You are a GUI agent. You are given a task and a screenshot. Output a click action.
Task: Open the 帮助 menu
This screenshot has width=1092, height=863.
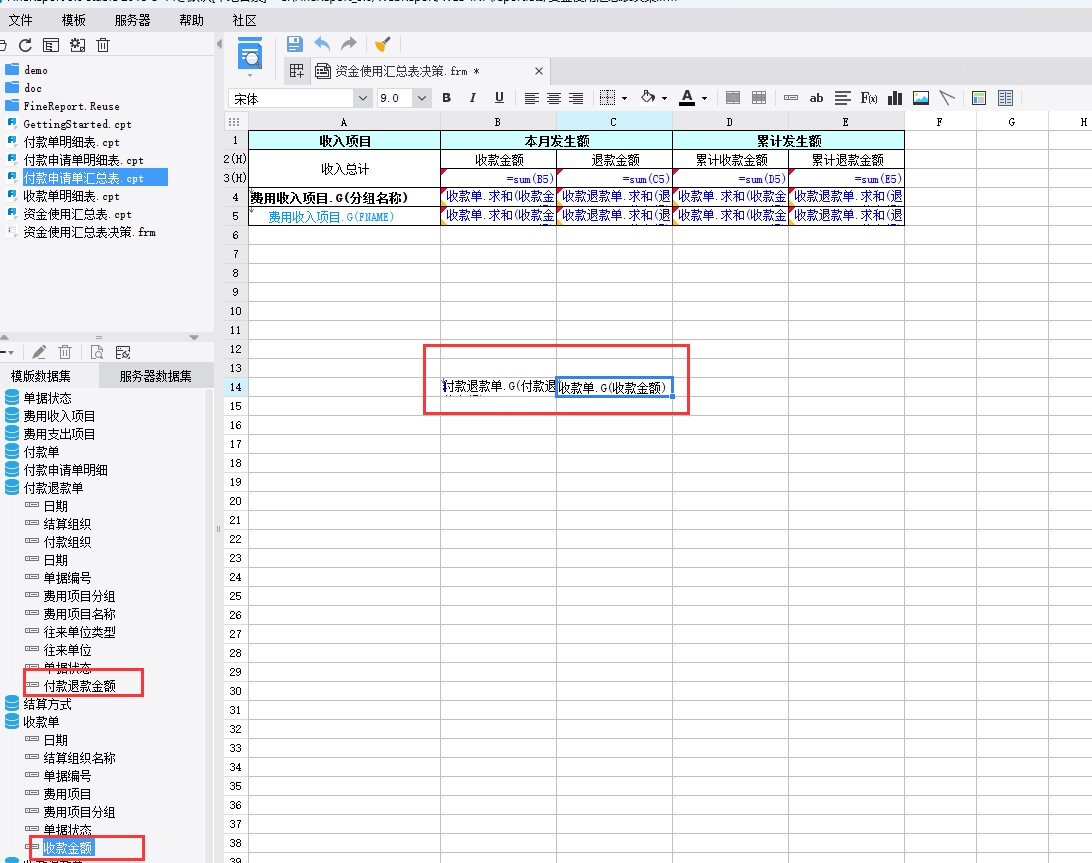click(x=192, y=20)
